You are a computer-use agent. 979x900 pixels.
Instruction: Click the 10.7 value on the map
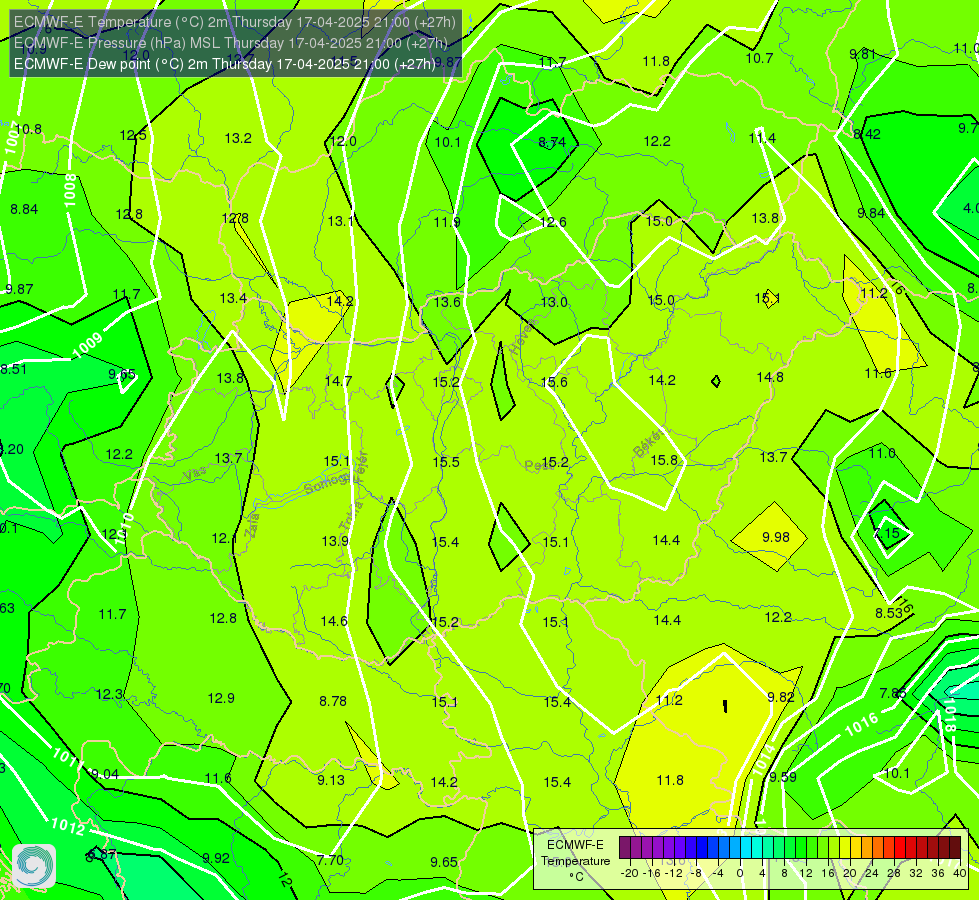click(x=759, y=58)
